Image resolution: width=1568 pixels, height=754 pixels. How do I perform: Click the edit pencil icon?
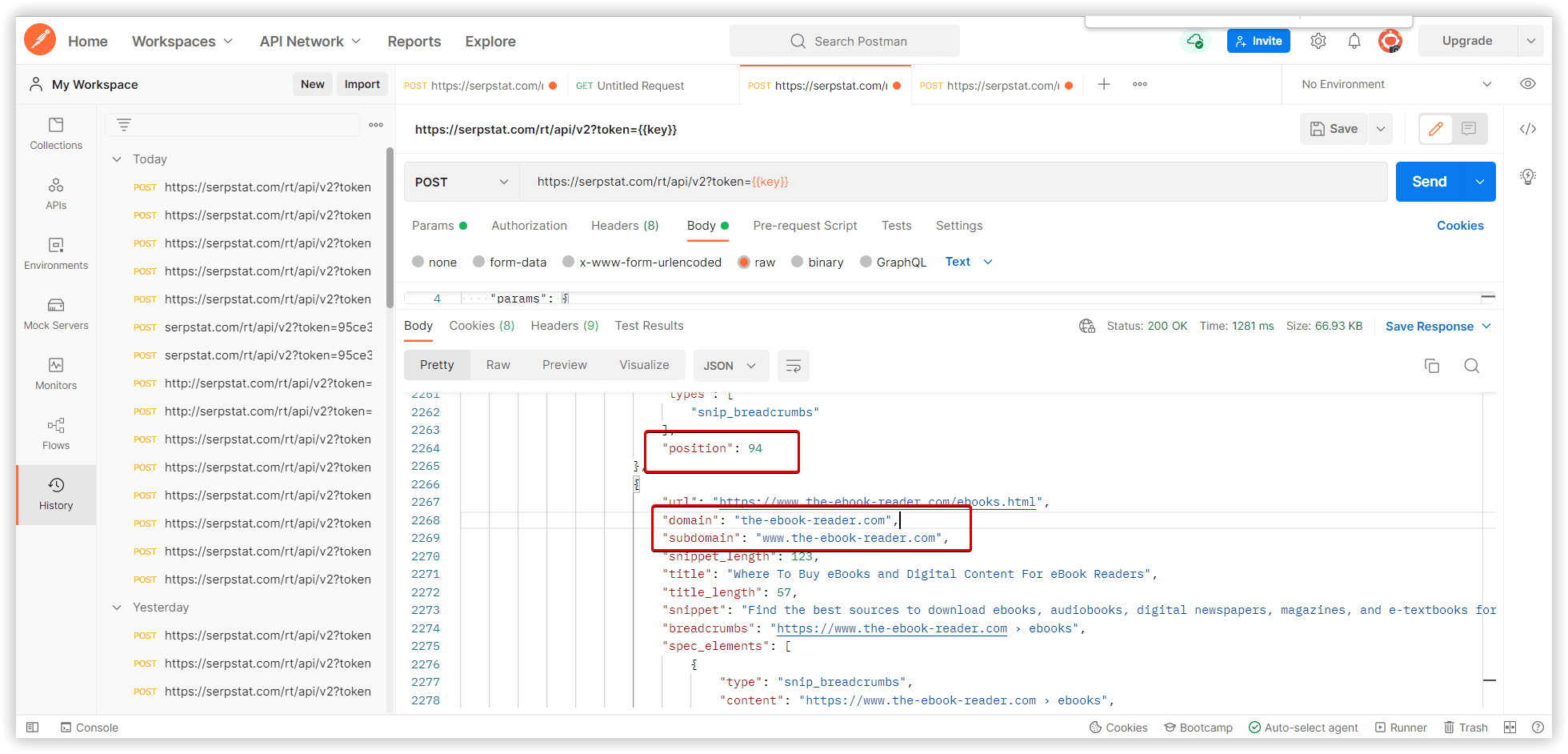[1436, 129]
